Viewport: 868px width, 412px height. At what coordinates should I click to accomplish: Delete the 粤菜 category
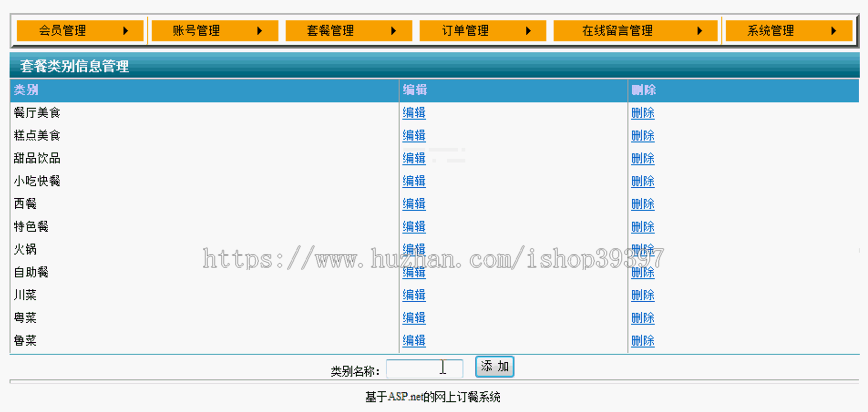[x=643, y=318]
